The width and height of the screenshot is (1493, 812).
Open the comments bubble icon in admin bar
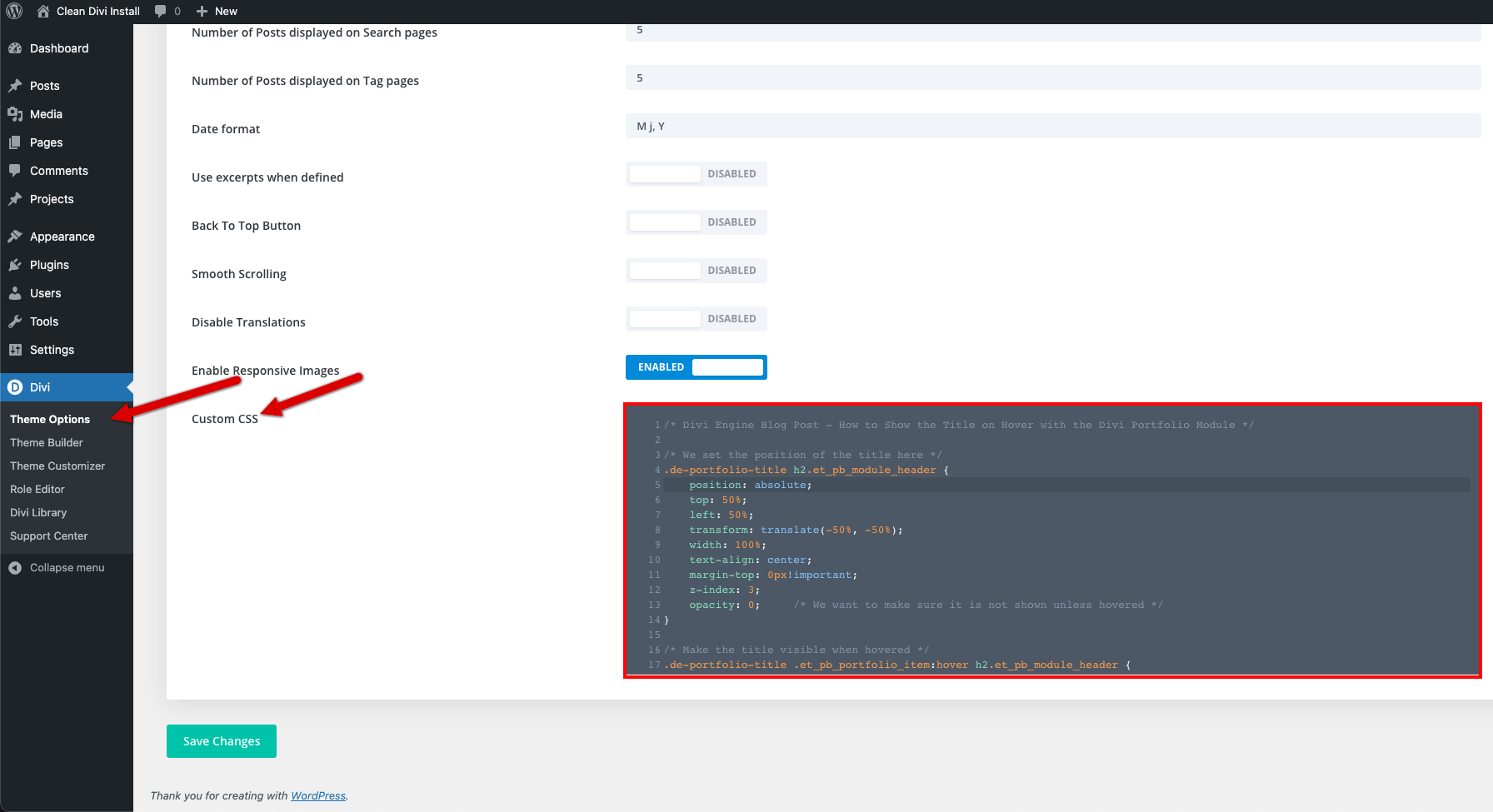(x=161, y=11)
